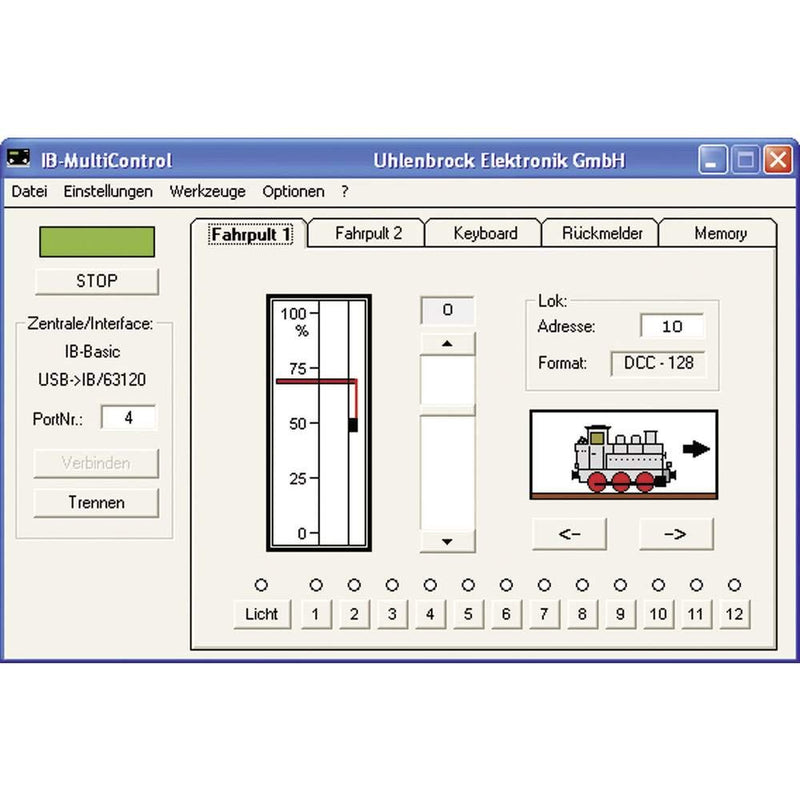Toggle function button 10

click(658, 614)
